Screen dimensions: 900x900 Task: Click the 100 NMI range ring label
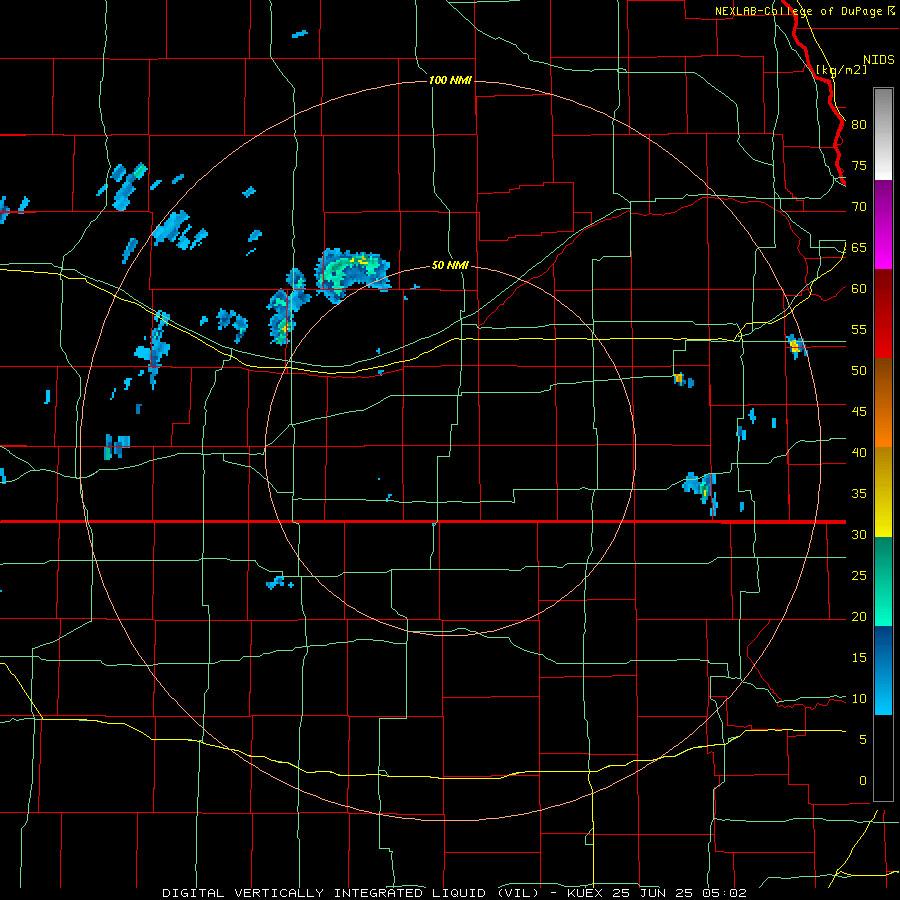tap(450, 80)
